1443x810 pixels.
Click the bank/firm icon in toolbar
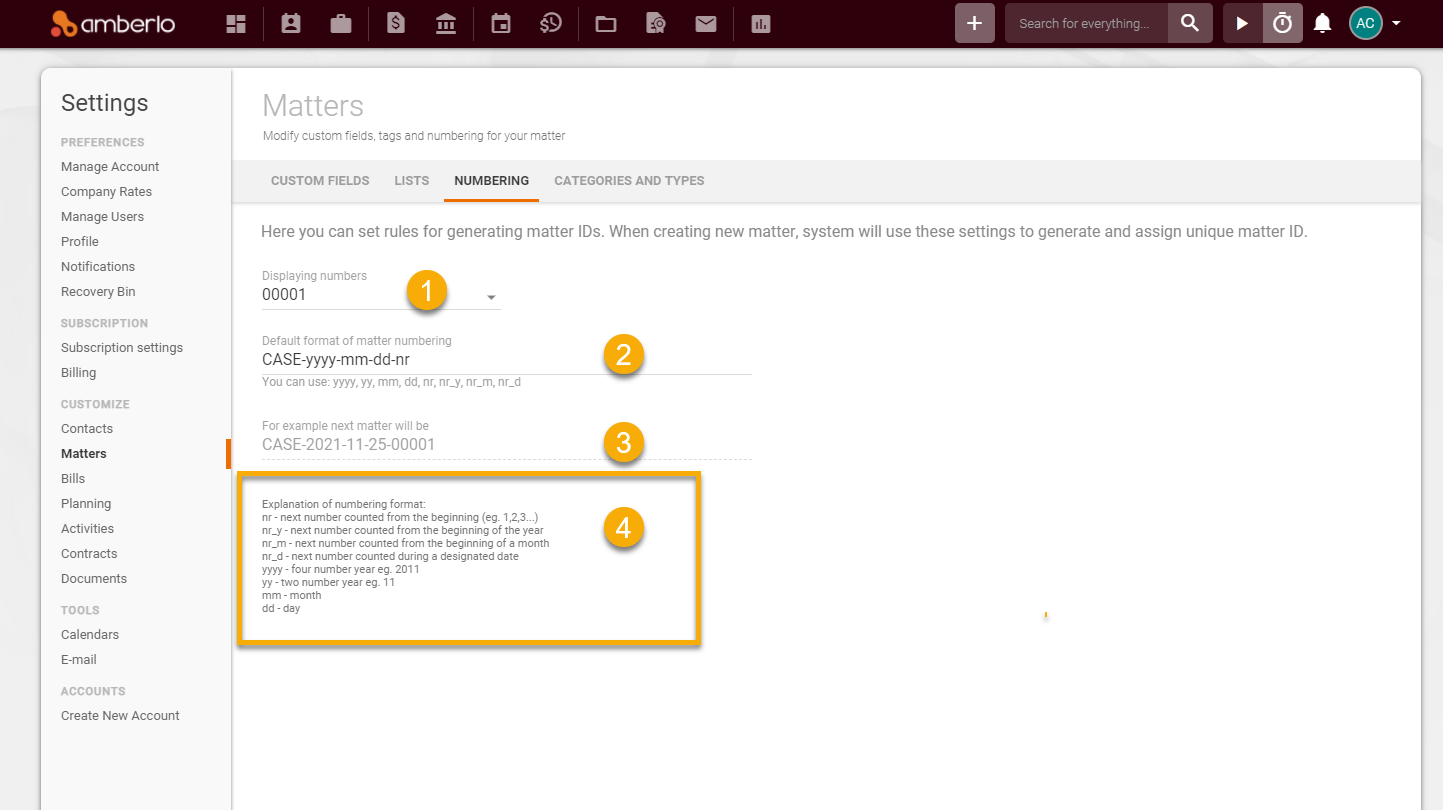coord(446,23)
